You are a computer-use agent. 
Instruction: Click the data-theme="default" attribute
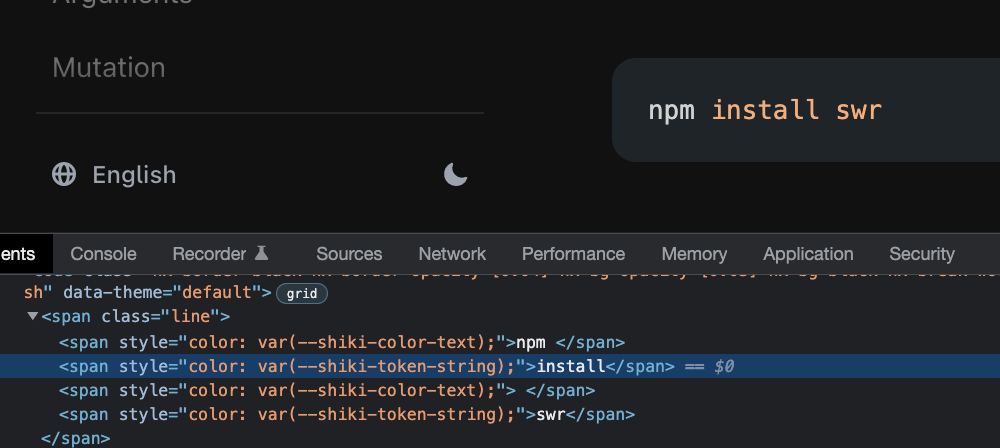click(x=162, y=293)
